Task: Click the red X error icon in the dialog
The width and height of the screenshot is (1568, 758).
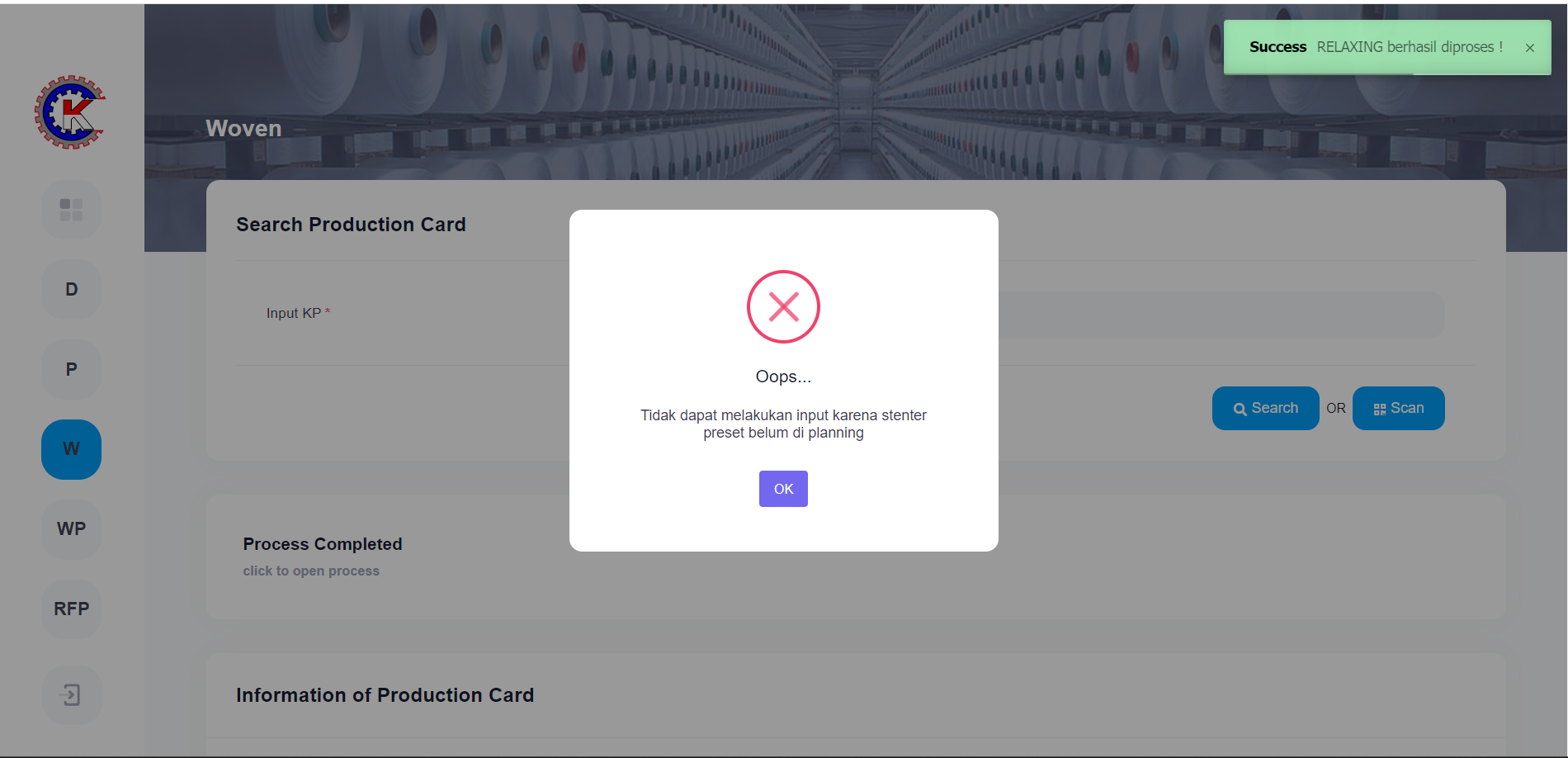Action: coord(783,307)
